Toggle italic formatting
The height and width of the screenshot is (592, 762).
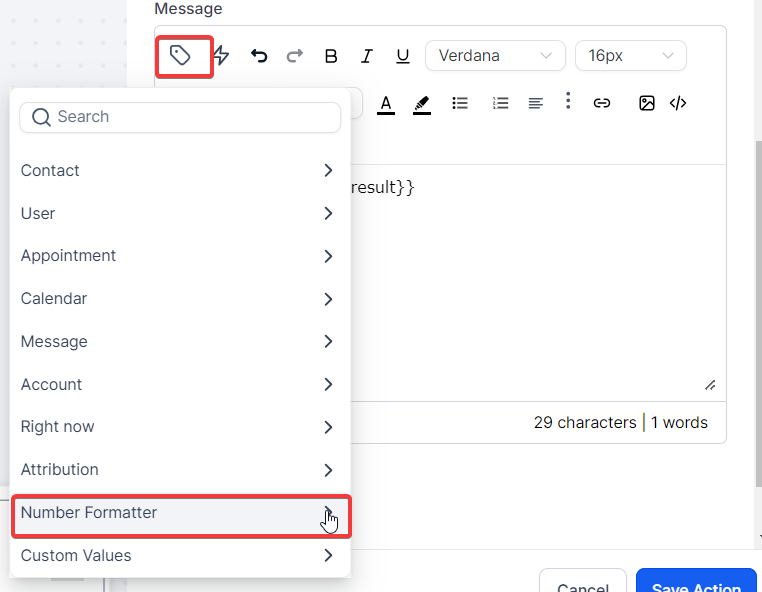coord(367,56)
